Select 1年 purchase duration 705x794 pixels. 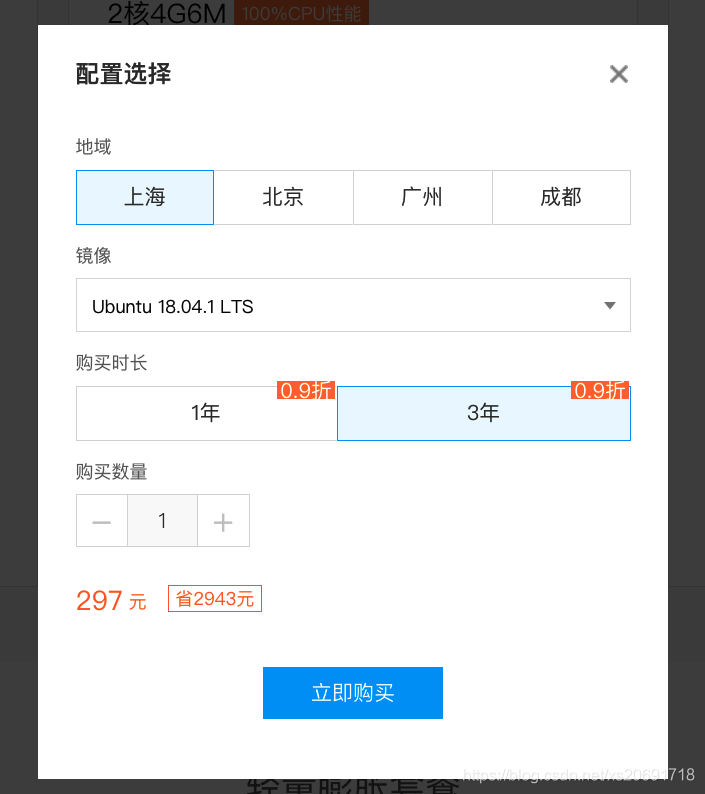[206, 413]
